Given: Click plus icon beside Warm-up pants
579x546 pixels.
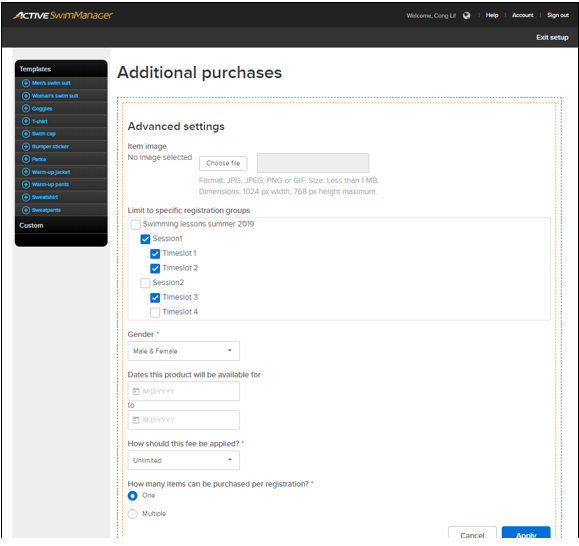Looking at the screenshot, I should tap(25, 184).
